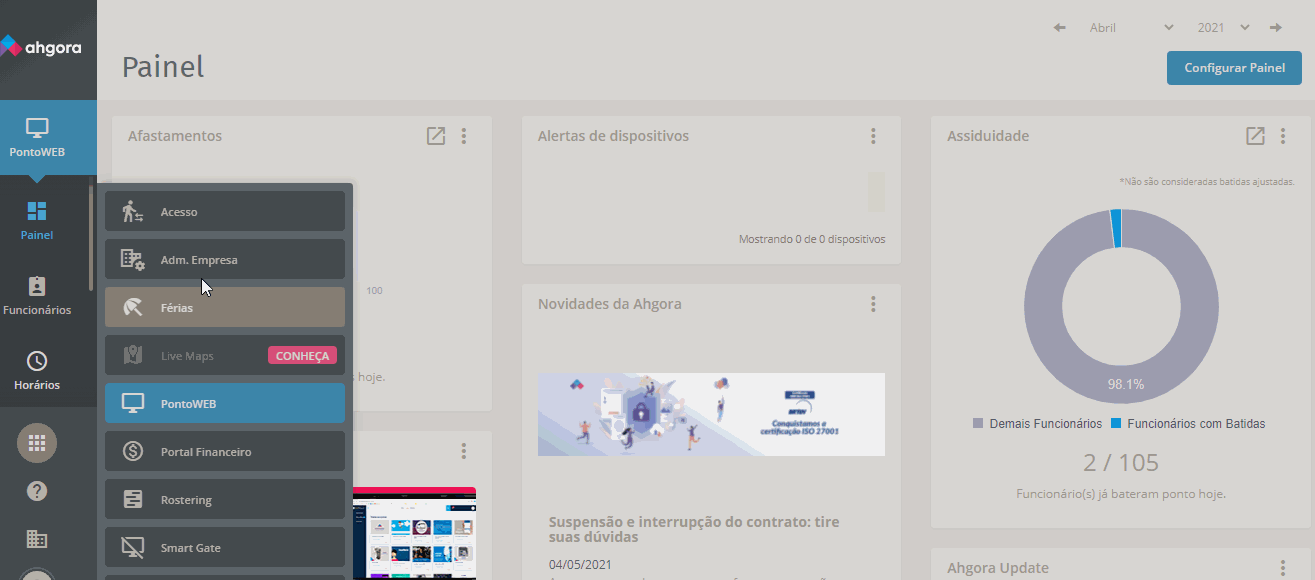Toggle Funcionários com Batidas legend swatch
The height and width of the screenshot is (580, 1315).
coord(1115,424)
